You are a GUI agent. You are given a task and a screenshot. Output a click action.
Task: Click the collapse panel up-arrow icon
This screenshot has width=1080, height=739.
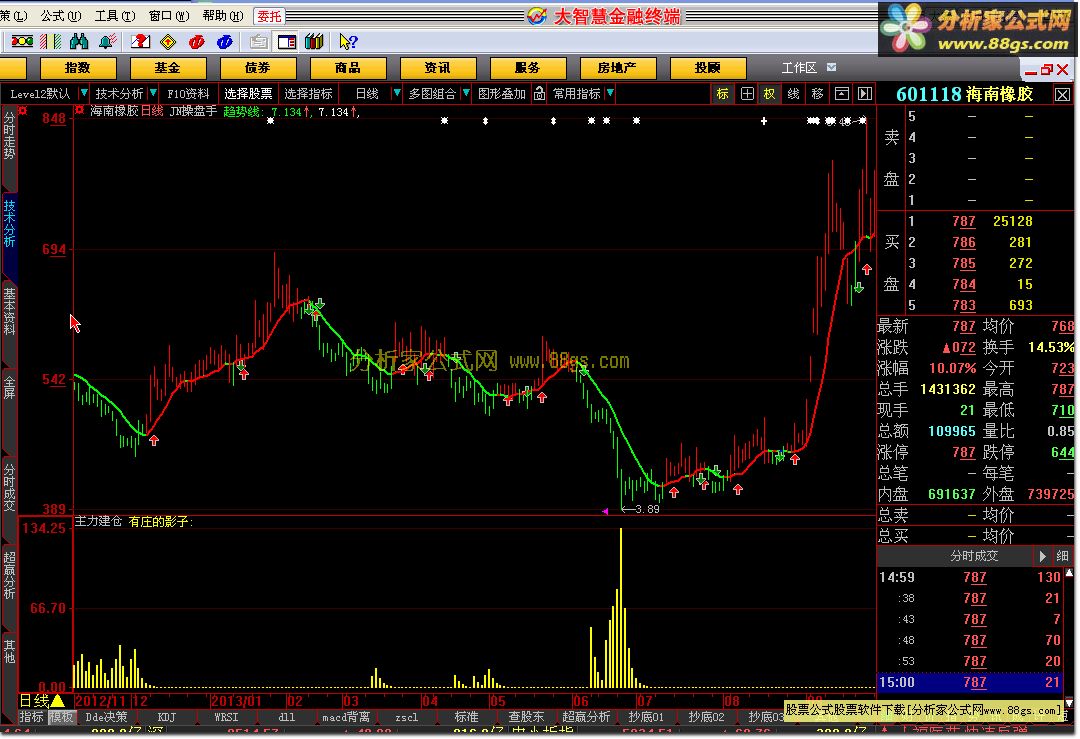pyautogui.click(x=842, y=94)
